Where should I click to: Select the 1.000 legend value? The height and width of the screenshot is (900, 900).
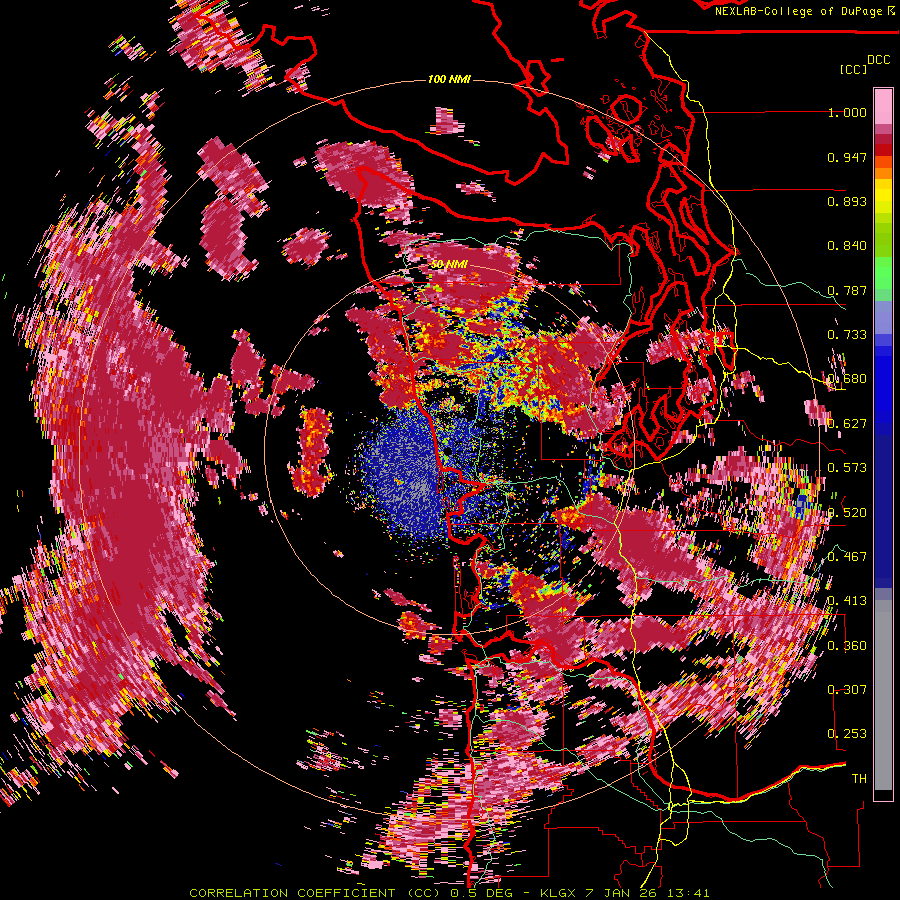[847, 112]
